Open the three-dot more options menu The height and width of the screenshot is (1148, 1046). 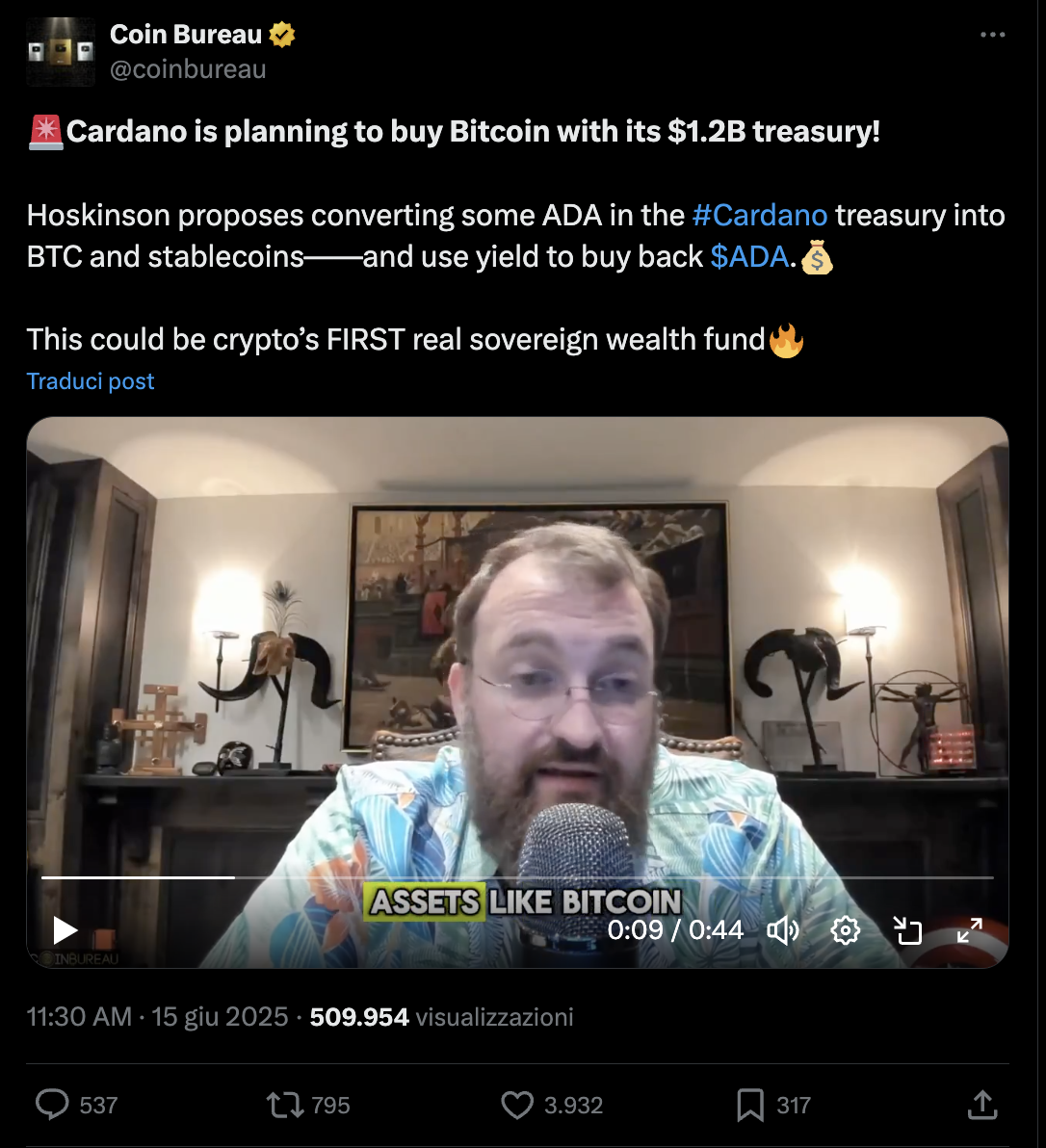pyautogui.click(x=993, y=35)
